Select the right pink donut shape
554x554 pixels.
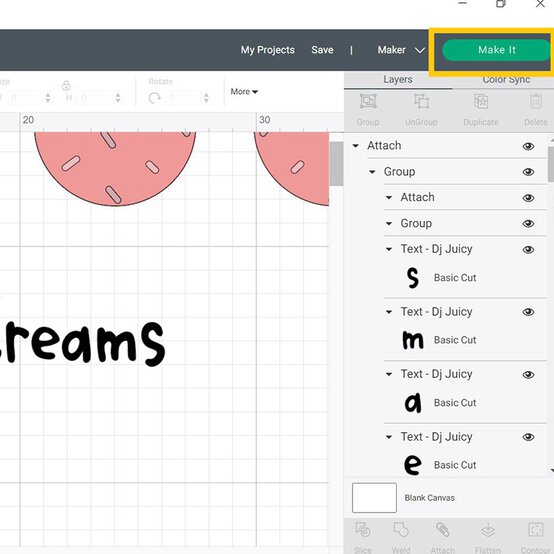click(x=291, y=168)
